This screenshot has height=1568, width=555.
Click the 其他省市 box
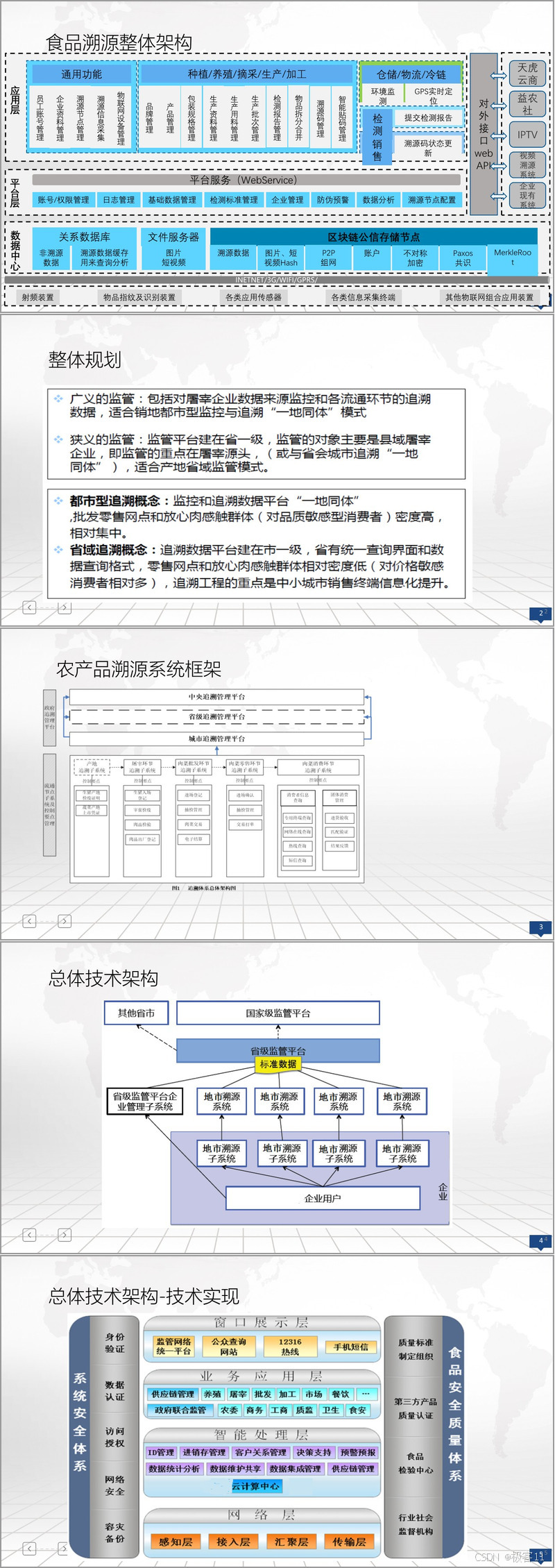(x=137, y=1013)
